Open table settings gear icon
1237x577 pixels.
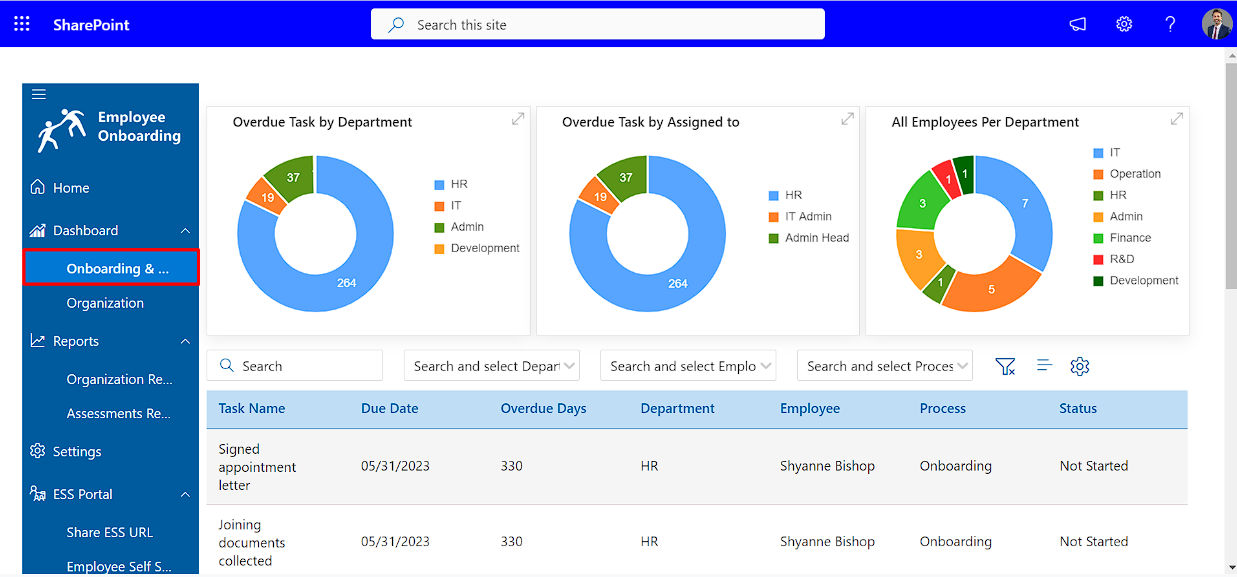click(x=1079, y=367)
